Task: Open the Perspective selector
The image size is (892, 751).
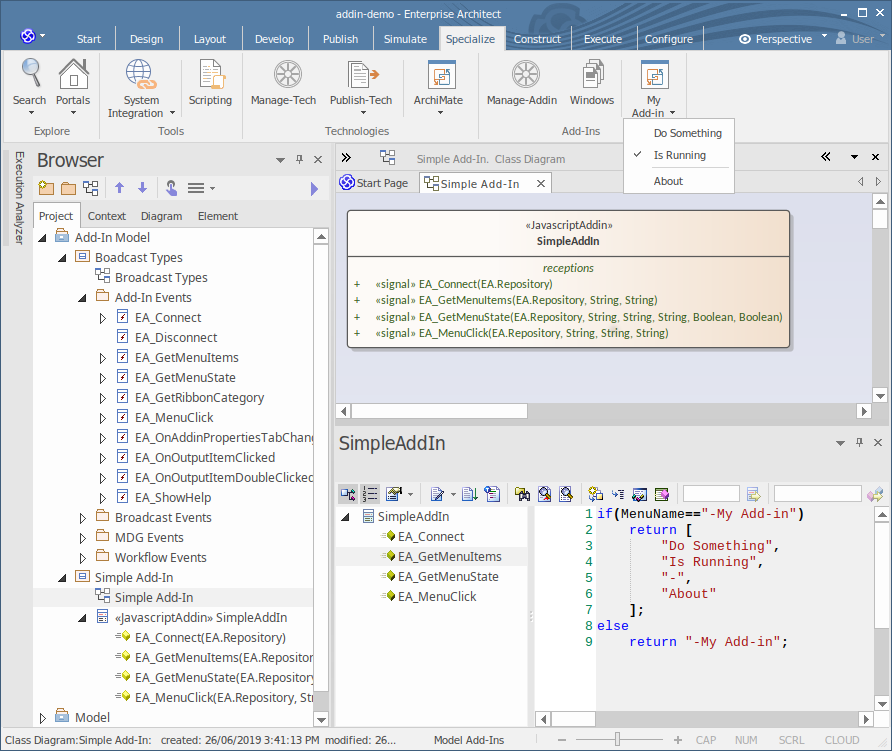Action: [783, 39]
